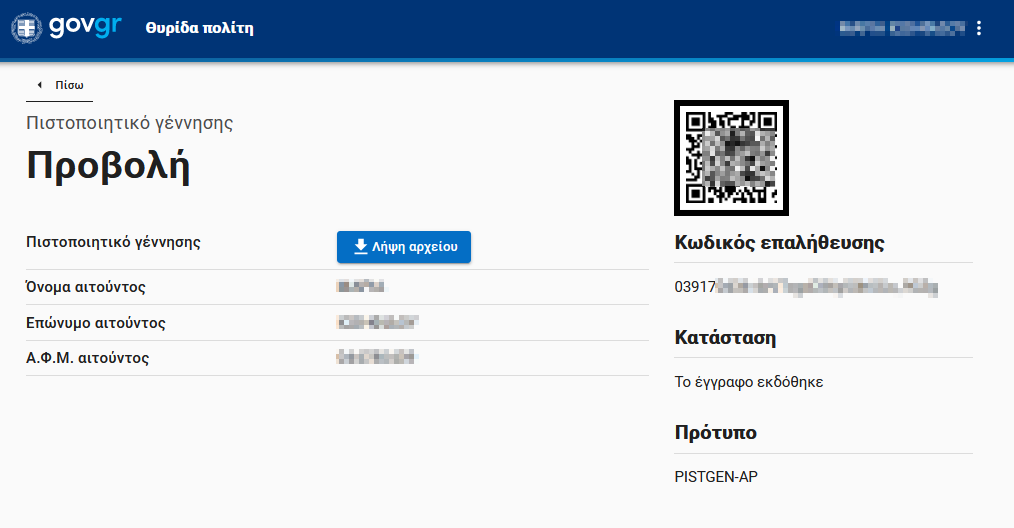1014x528 pixels.
Task: Click the QR code image
Action: pyautogui.click(x=731, y=157)
